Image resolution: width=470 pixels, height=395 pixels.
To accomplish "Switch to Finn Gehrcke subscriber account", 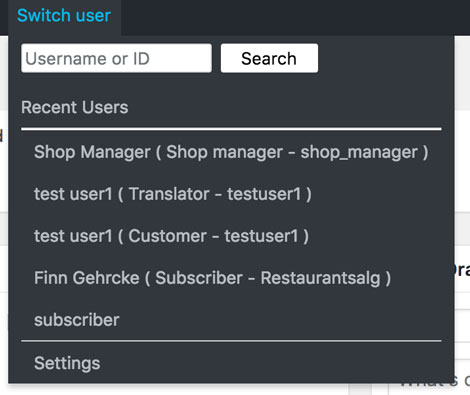I will 212,278.
